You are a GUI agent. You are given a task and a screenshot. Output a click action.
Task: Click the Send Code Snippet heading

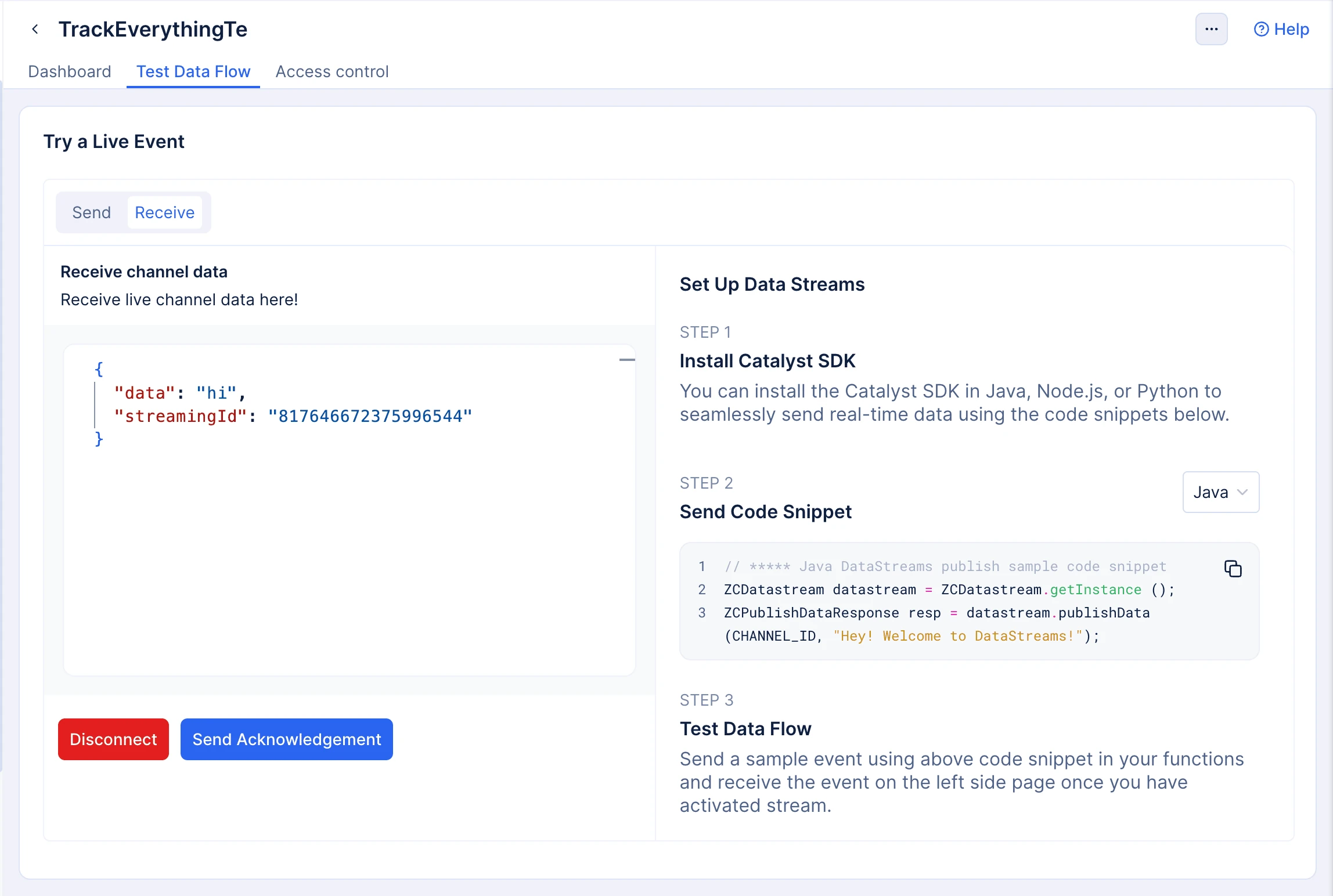pos(766,512)
